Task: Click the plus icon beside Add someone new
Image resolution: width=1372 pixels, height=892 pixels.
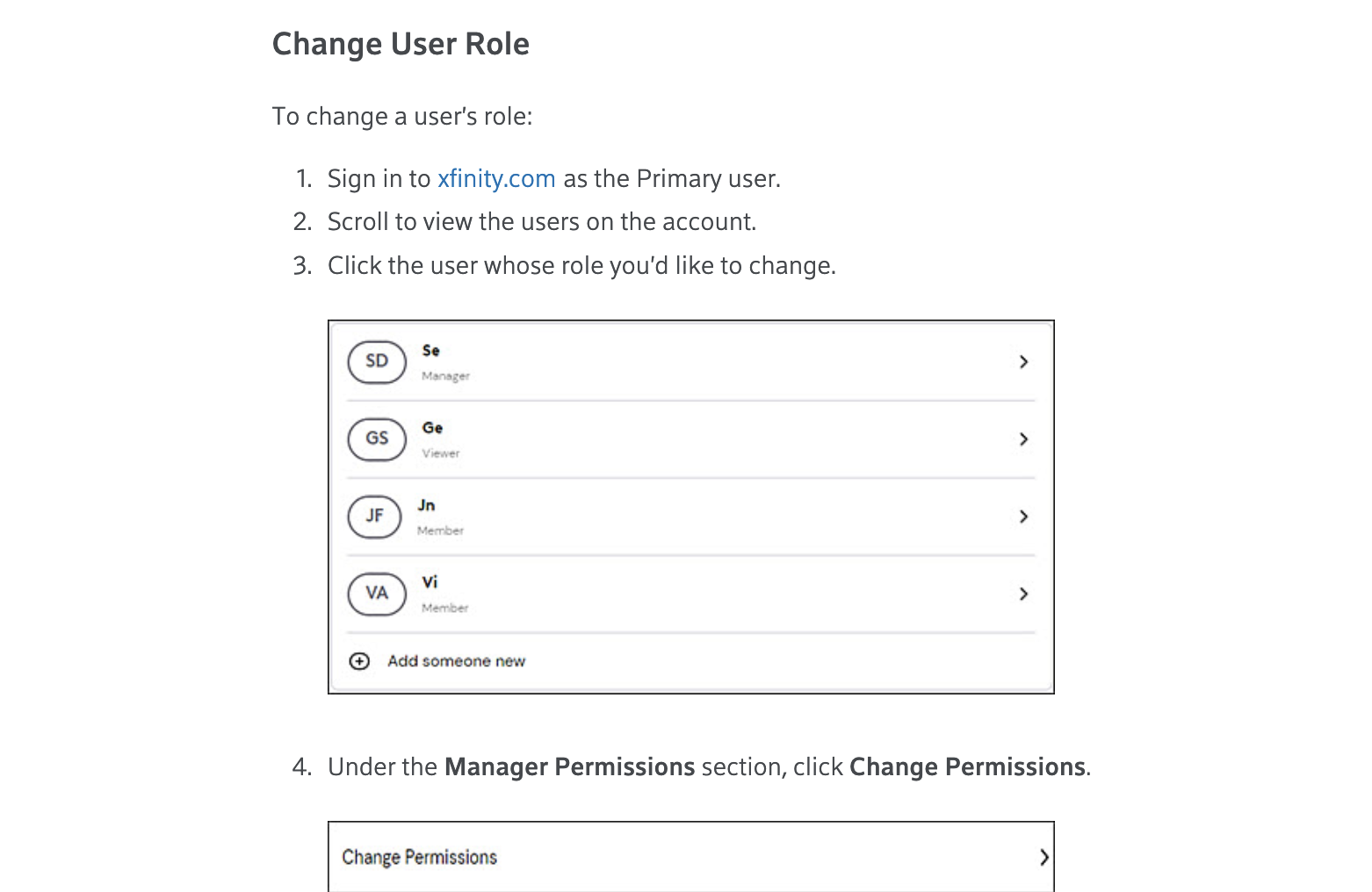Action: [x=359, y=660]
